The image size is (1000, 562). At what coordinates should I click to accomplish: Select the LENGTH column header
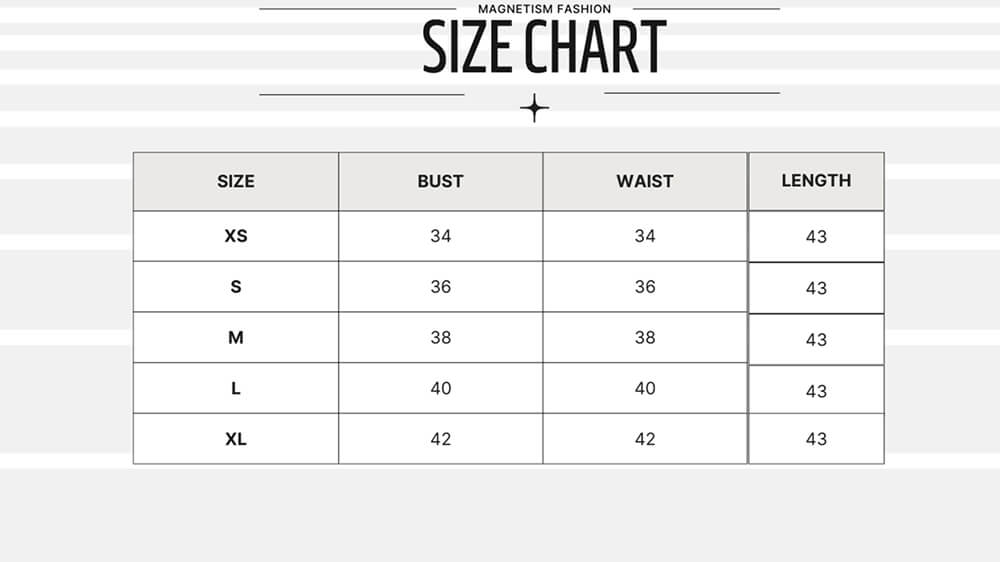coord(816,180)
